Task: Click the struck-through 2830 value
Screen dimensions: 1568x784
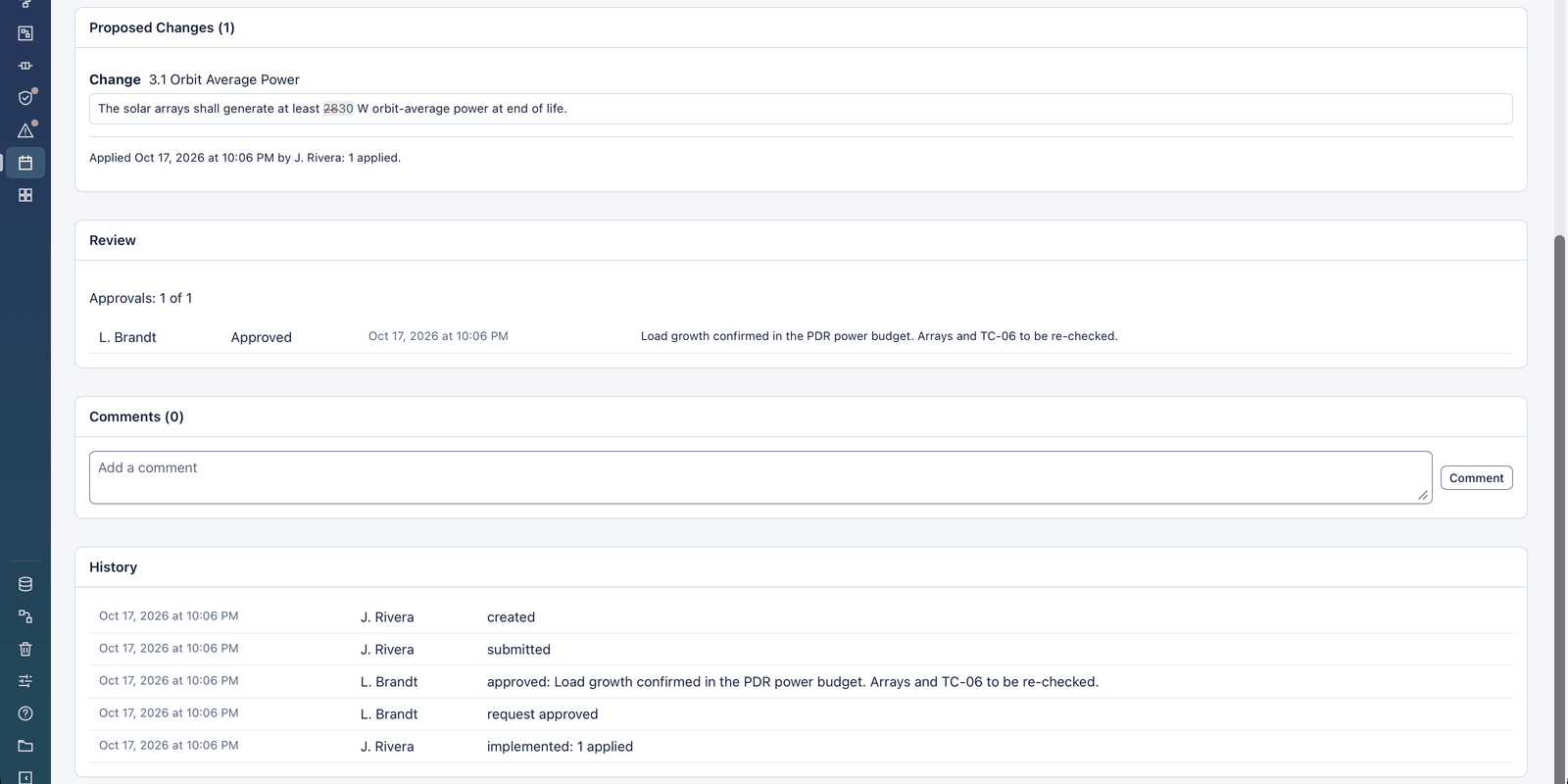Action: coord(338,109)
